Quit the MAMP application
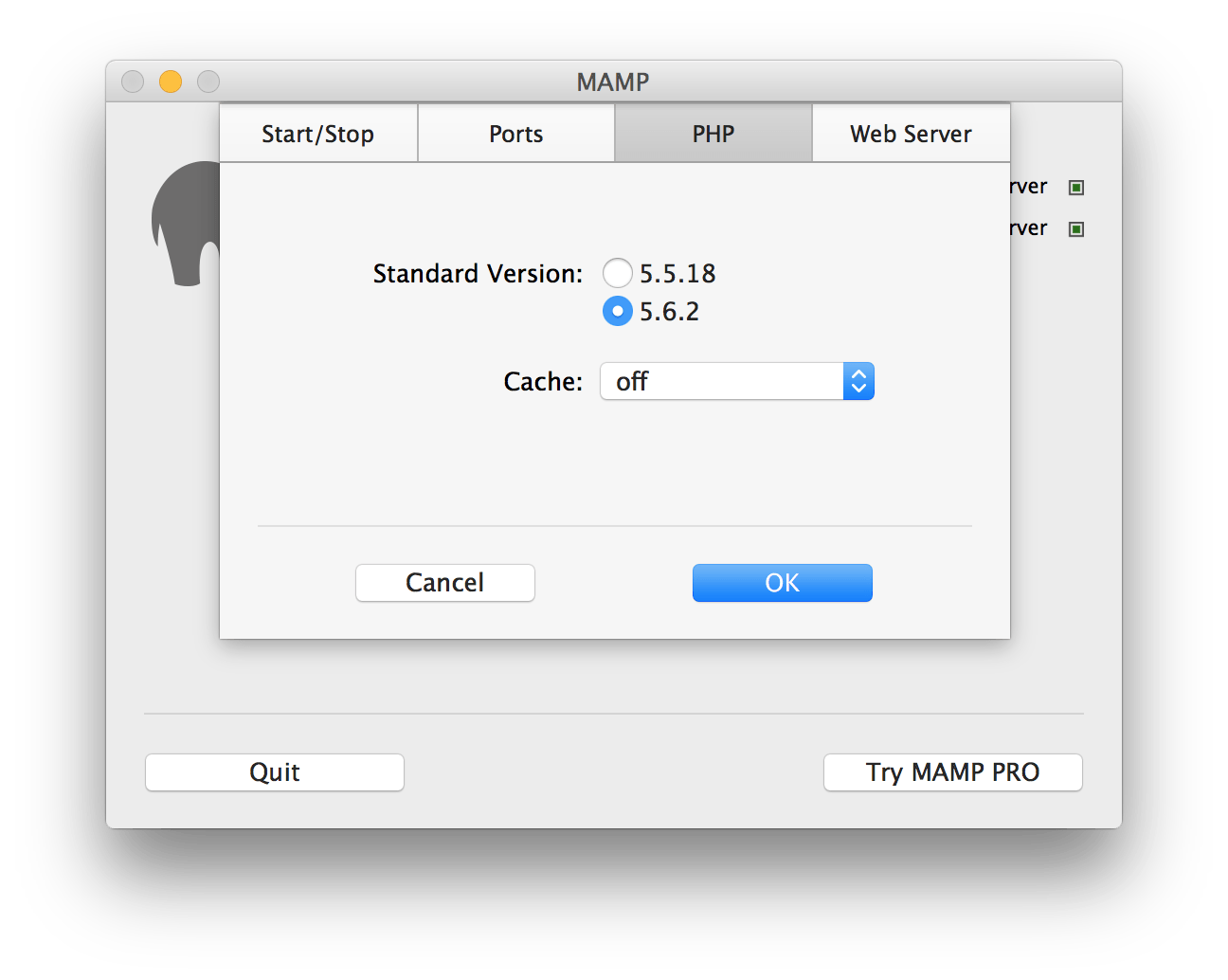Image resolution: width=1228 pixels, height=980 pixels. pyautogui.click(x=275, y=772)
